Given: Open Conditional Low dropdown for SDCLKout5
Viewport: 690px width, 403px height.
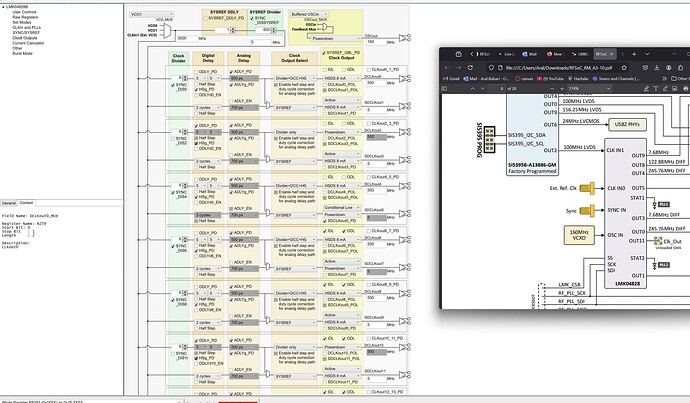Looking at the screenshot, I should point(342,207).
